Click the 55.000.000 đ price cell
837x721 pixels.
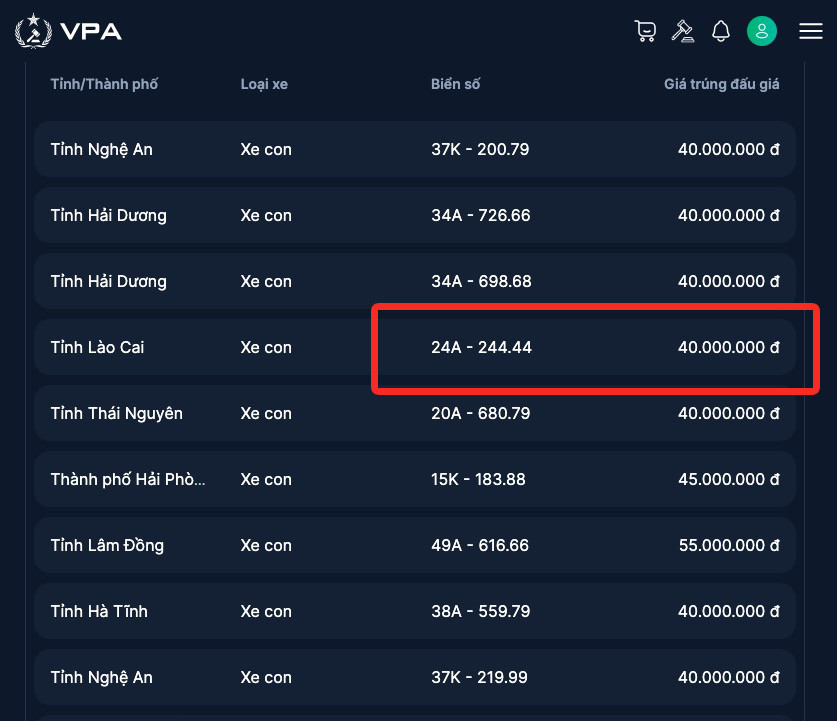click(x=728, y=546)
